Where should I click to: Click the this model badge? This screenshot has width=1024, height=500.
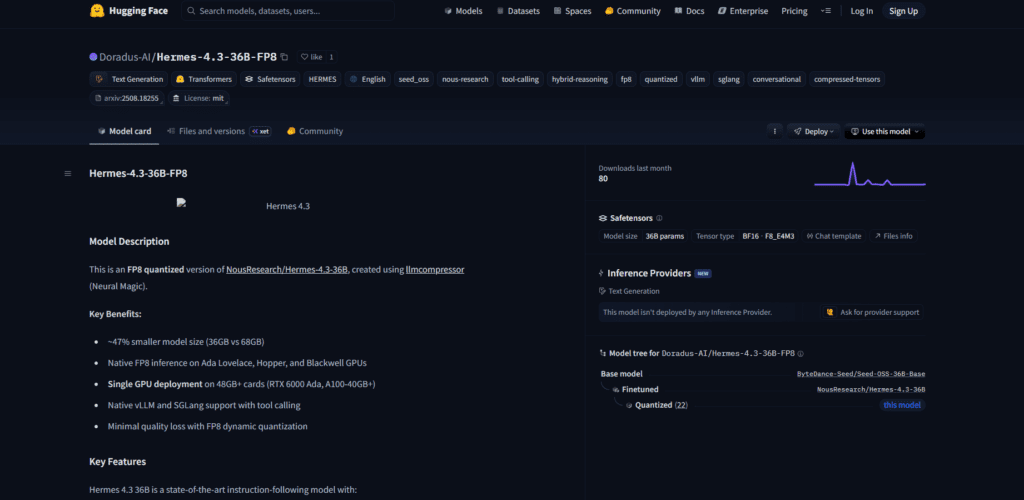(x=902, y=405)
